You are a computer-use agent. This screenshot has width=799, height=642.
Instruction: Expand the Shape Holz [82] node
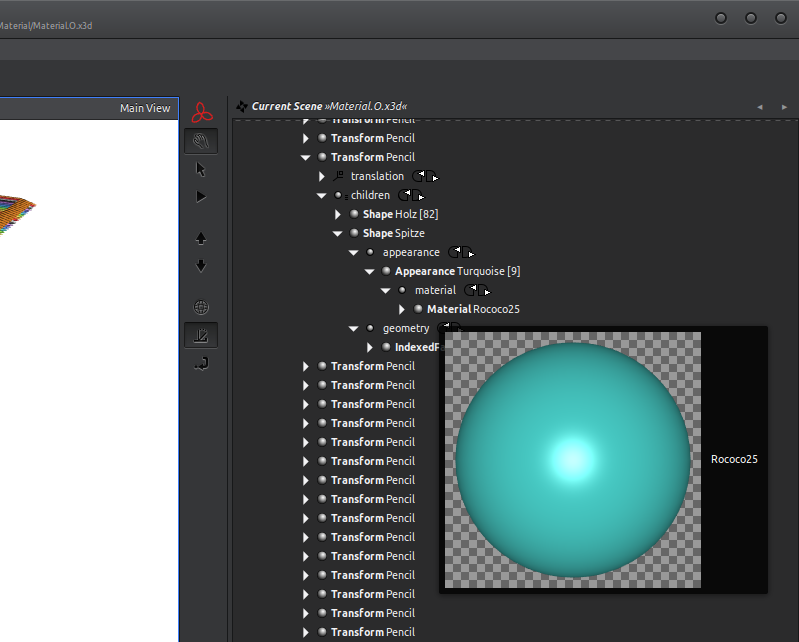point(338,215)
